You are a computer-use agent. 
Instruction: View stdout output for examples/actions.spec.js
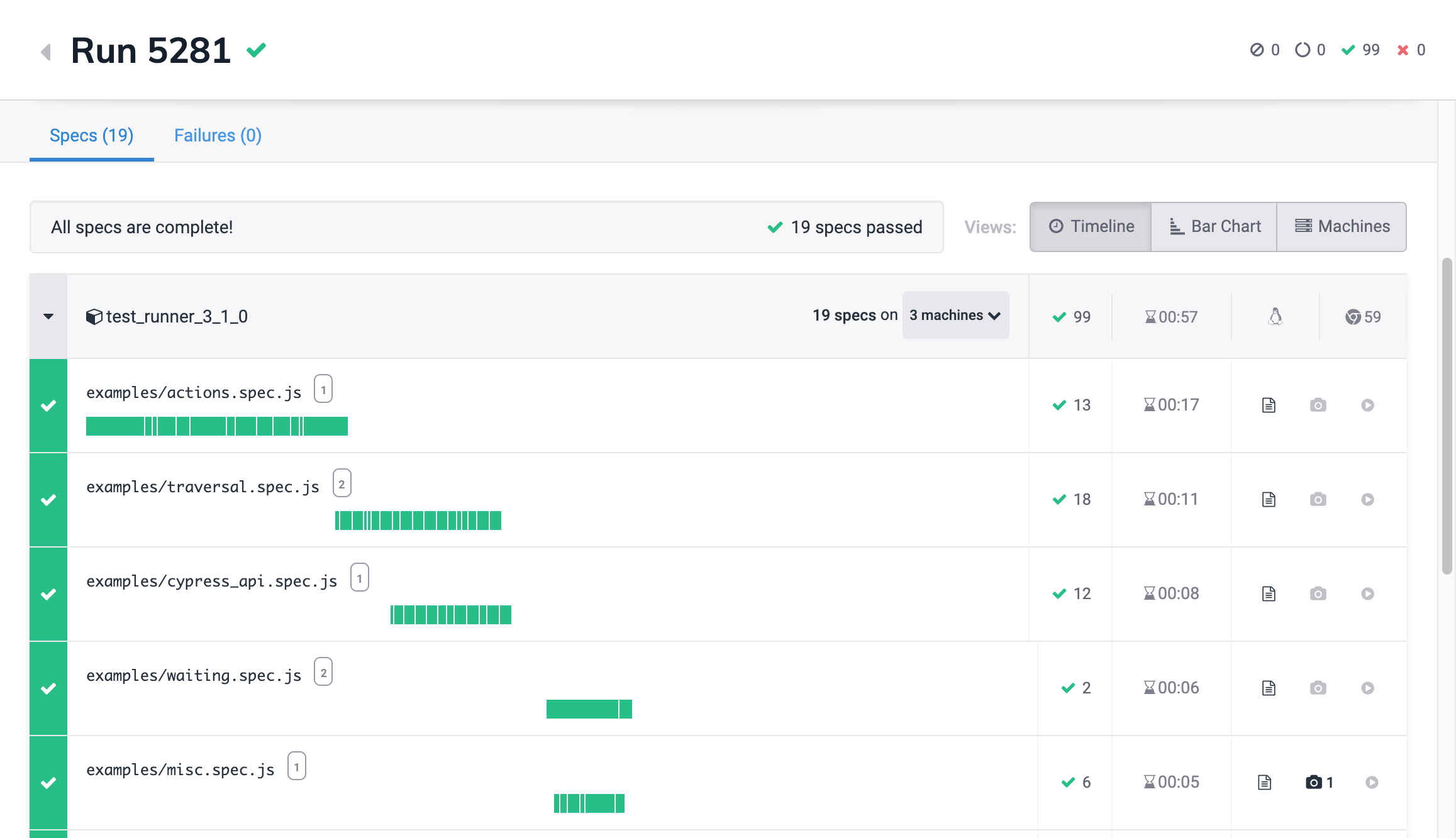(x=1269, y=405)
